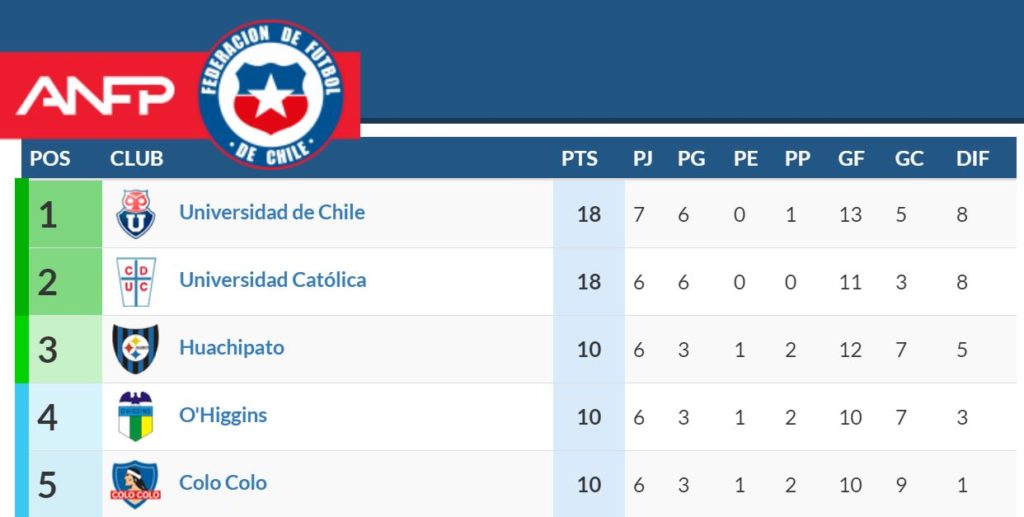
Task: Click the Federación de Fútbol de Chile crest
Action: pos(270,94)
